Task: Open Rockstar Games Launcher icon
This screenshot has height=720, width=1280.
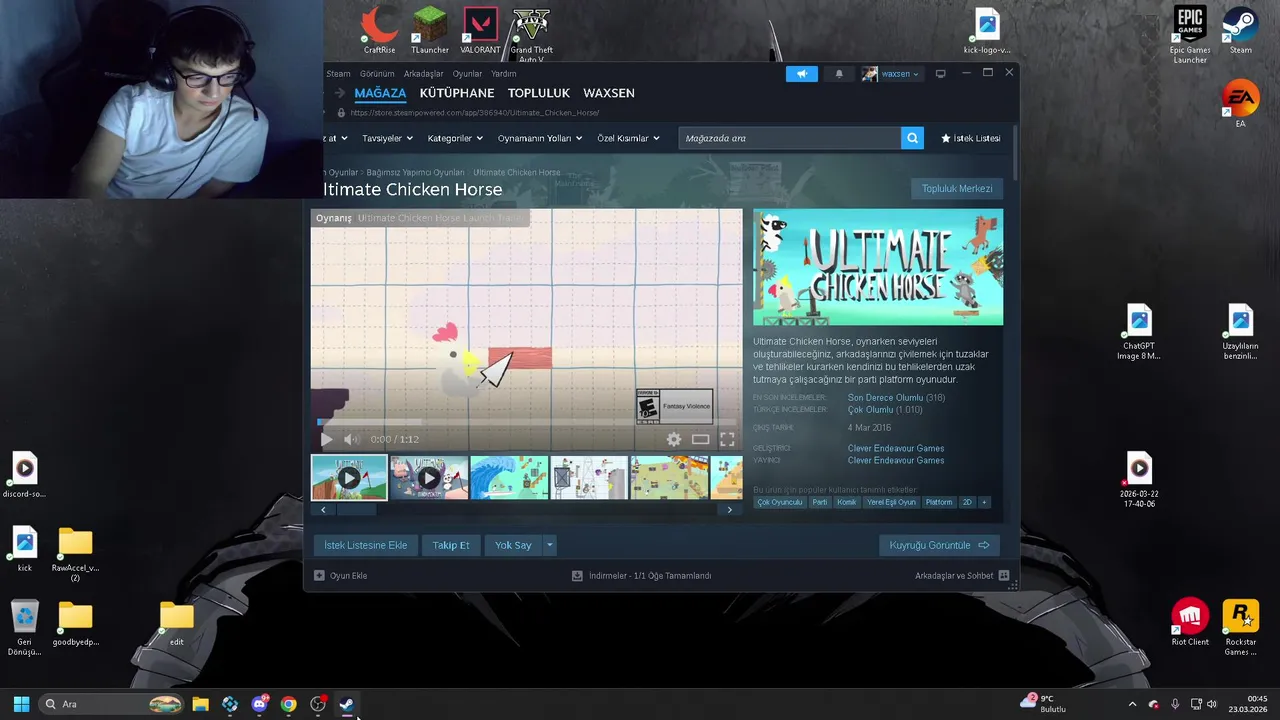Action: click(x=1241, y=627)
